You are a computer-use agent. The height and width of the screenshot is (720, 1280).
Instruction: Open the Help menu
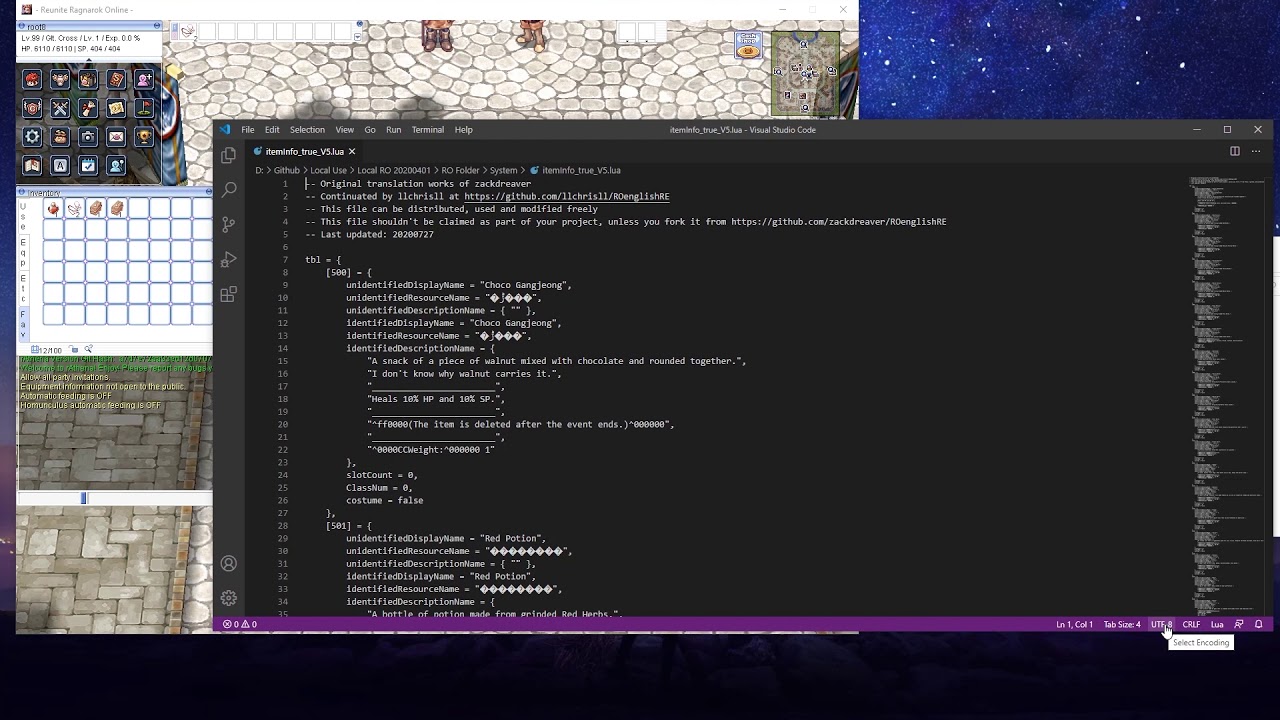pos(463,130)
